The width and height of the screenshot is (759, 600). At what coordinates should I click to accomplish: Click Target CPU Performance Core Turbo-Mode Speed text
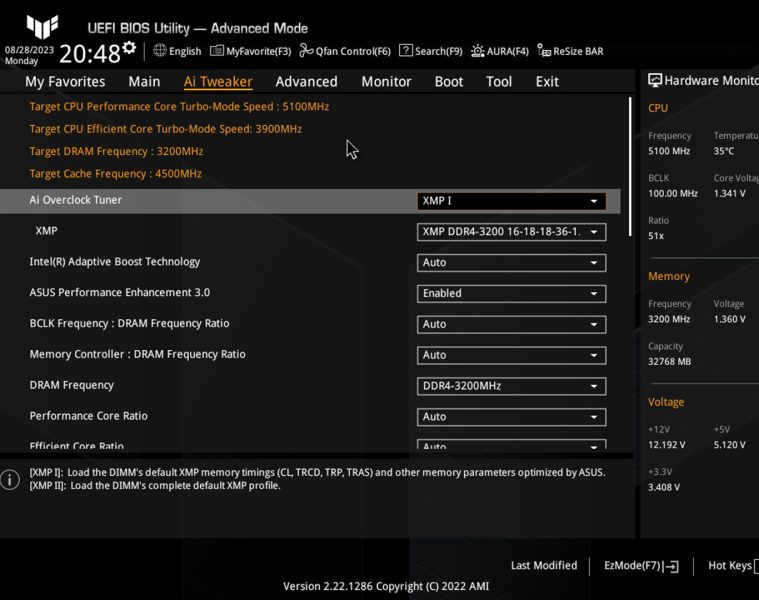[x=179, y=106]
